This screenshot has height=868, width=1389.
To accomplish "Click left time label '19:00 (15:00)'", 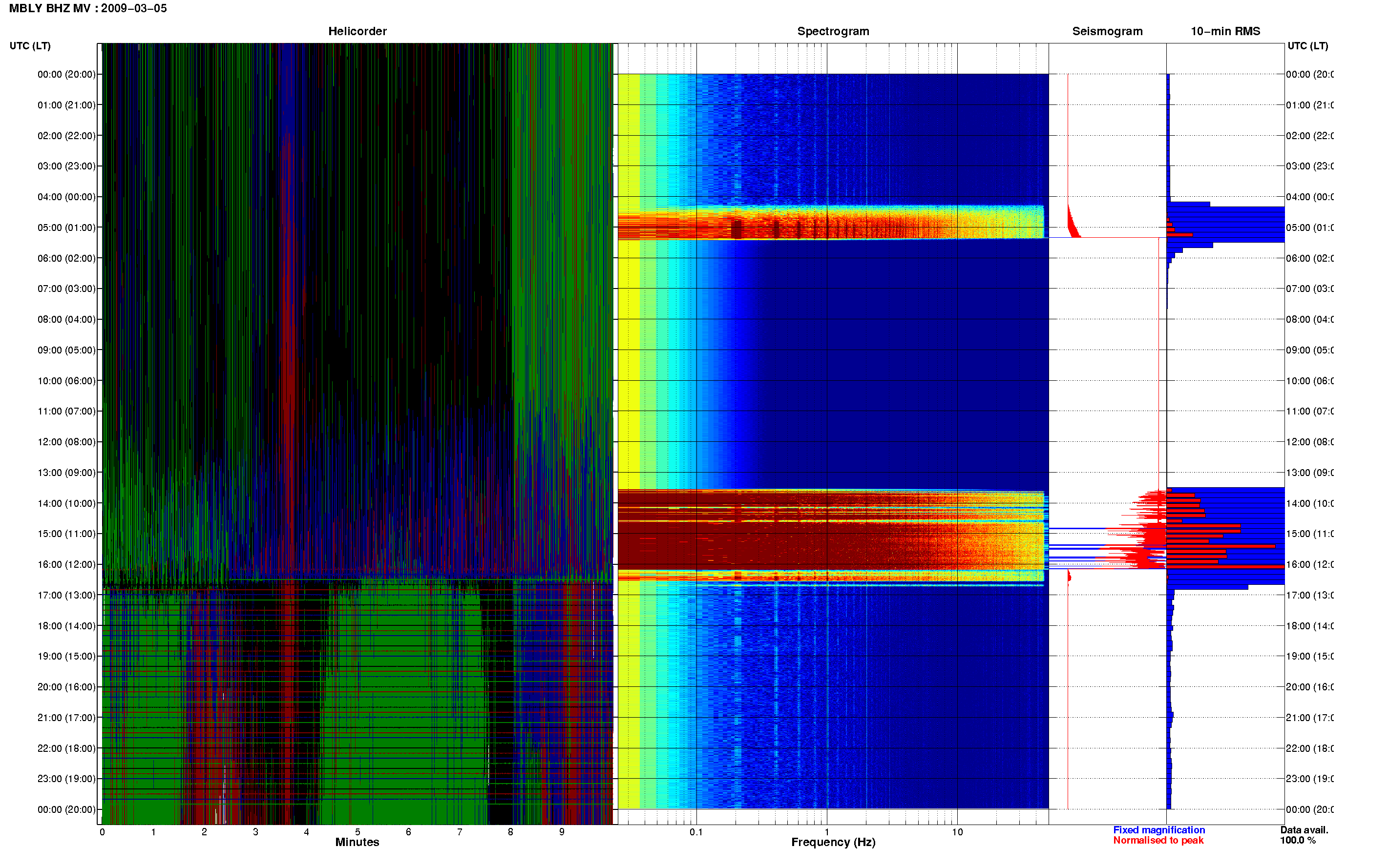I will coord(66,656).
